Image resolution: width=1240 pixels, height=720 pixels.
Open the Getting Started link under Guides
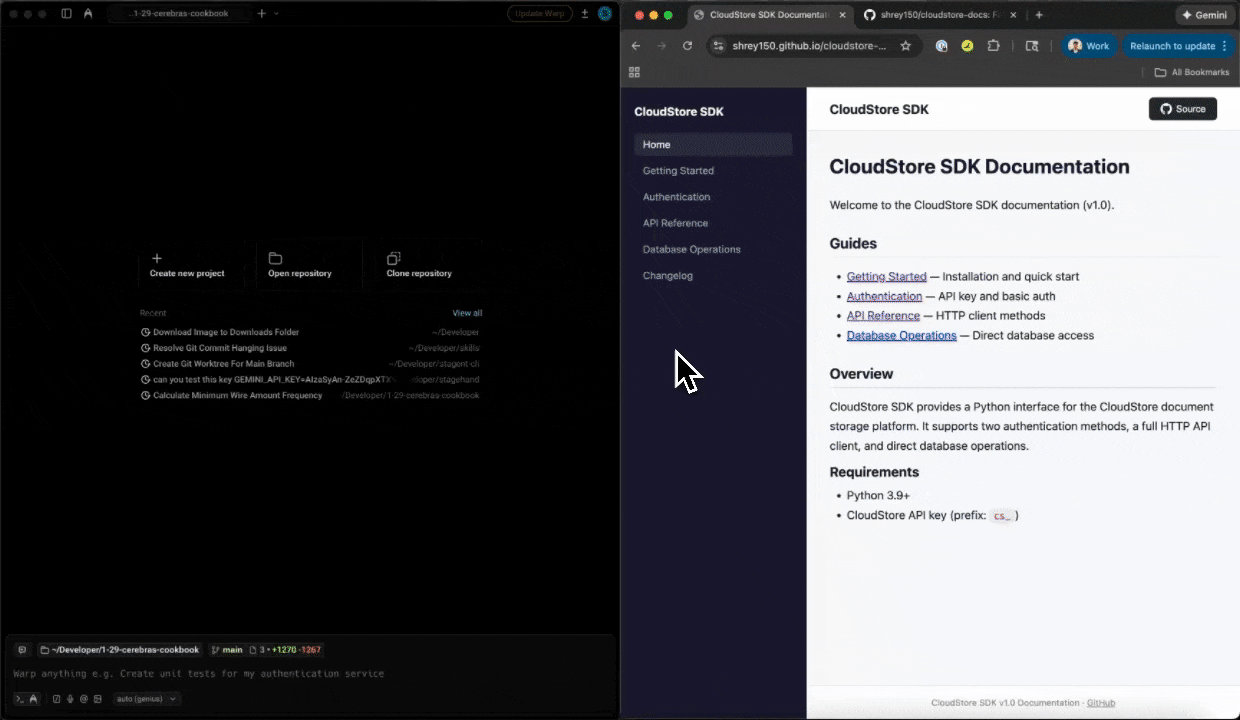click(x=886, y=276)
